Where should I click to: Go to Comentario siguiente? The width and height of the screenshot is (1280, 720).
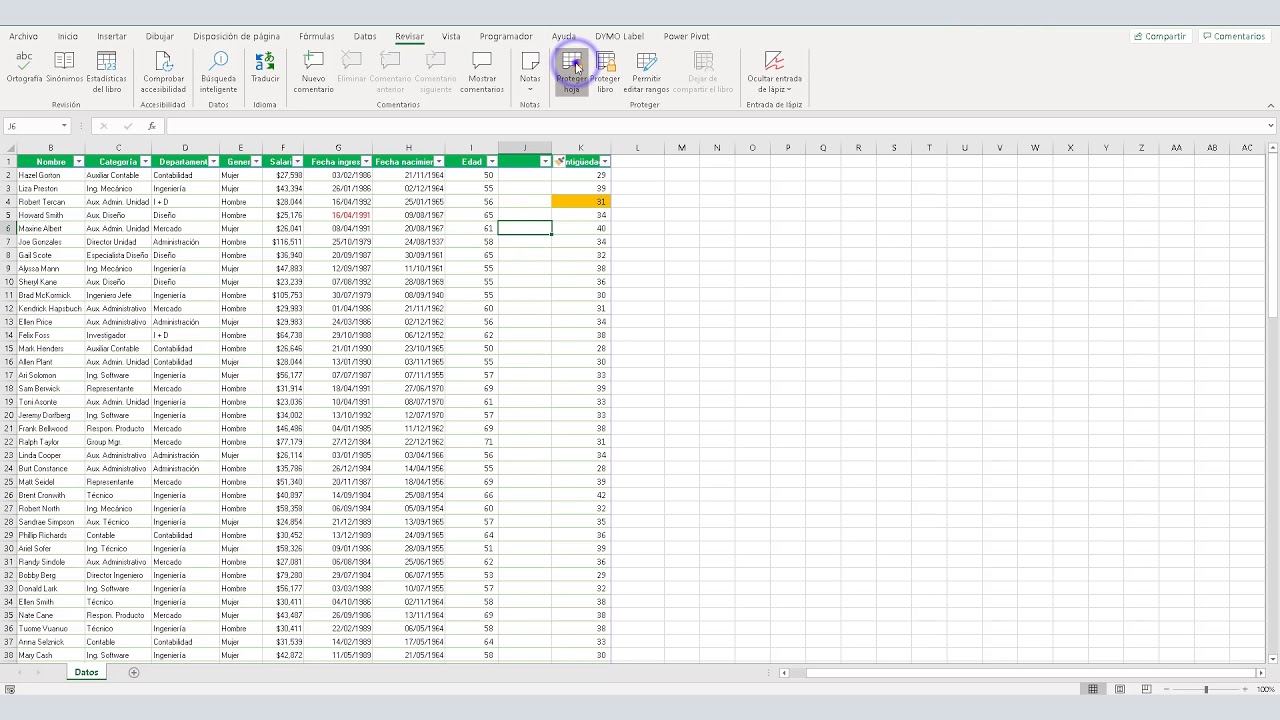(x=435, y=72)
